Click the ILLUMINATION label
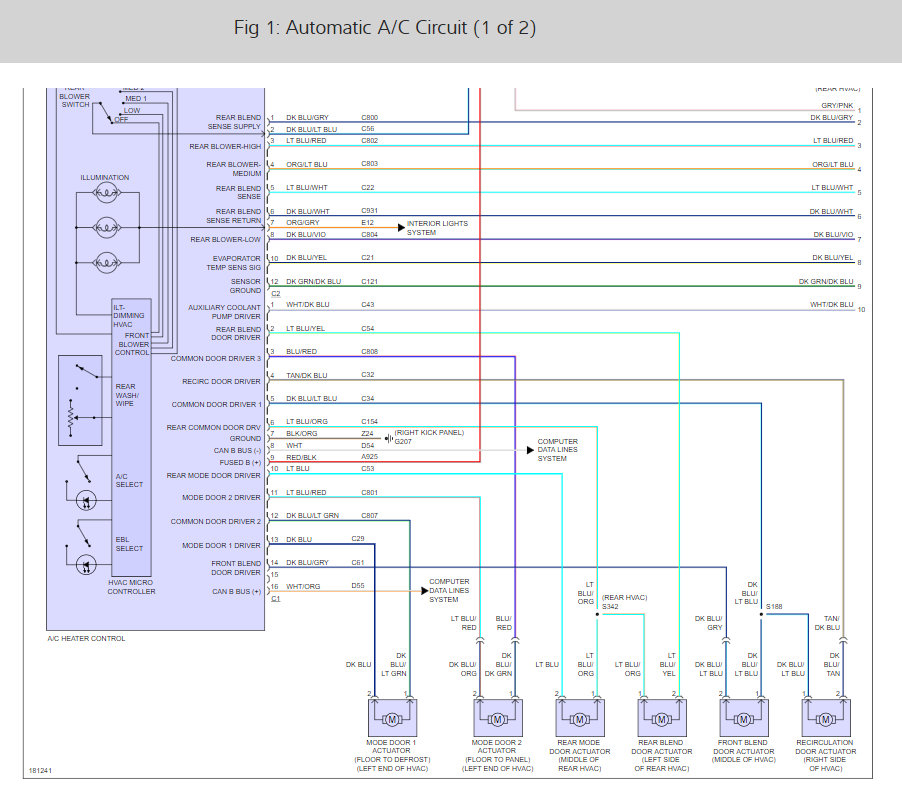Screen dimensions: 902x792 105,178
